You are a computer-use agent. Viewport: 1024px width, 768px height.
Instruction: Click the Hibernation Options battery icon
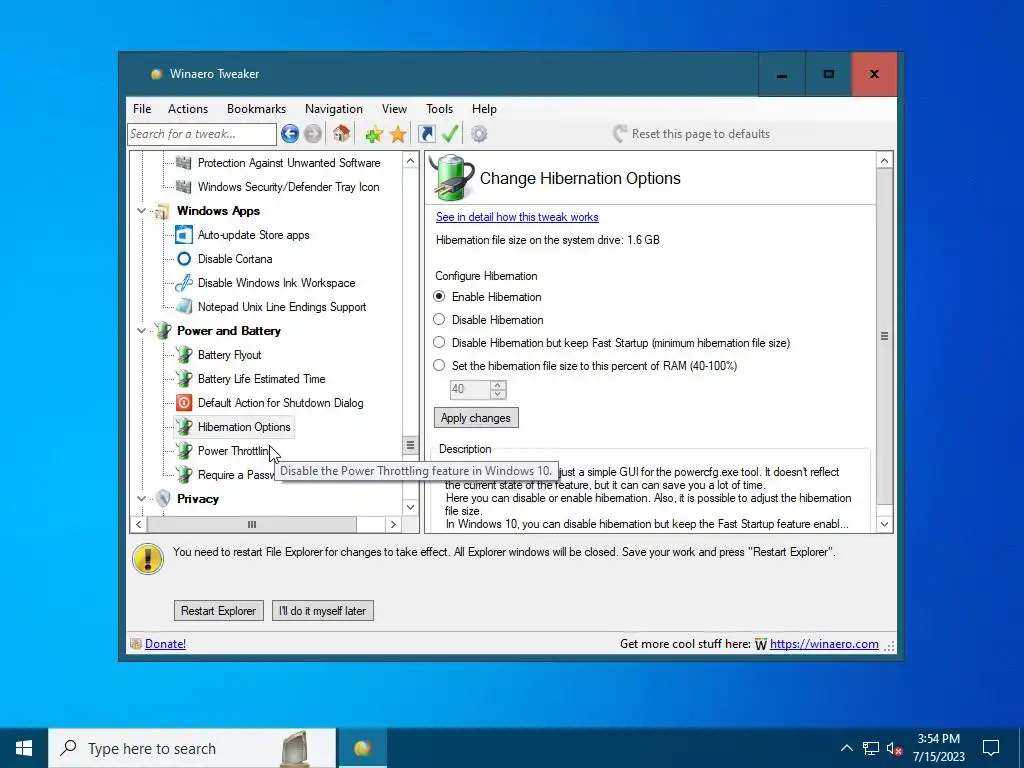click(184, 427)
